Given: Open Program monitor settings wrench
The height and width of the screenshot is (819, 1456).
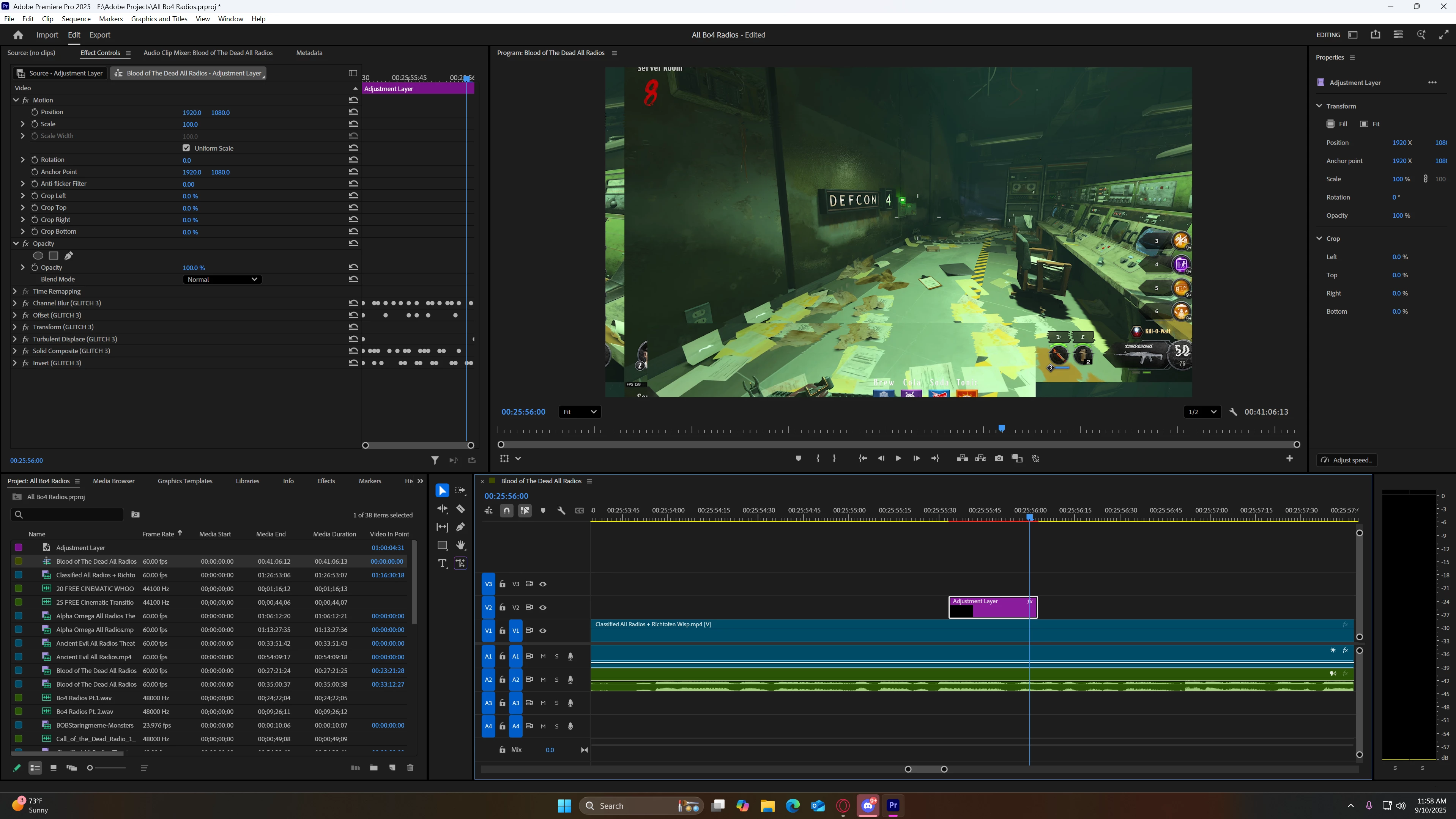Looking at the screenshot, I should [x=1233, y=412].
